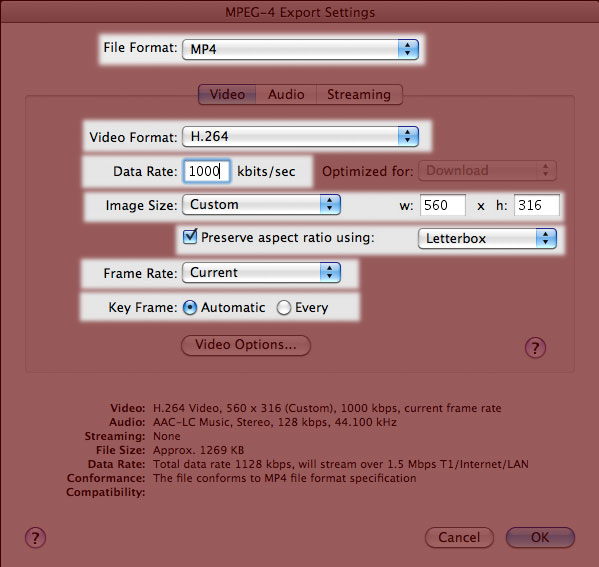Open the H.264 Video Format dropdown
The image size is (599, 567).
point(300,136)
